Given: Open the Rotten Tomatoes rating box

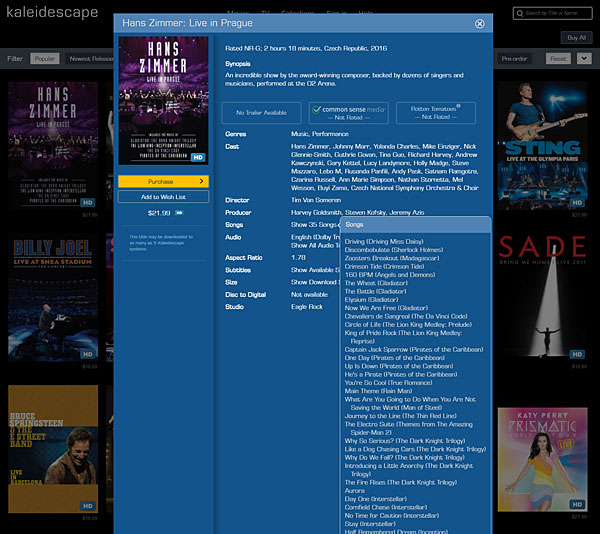Looking at the screenshot, I should [436, 113].
